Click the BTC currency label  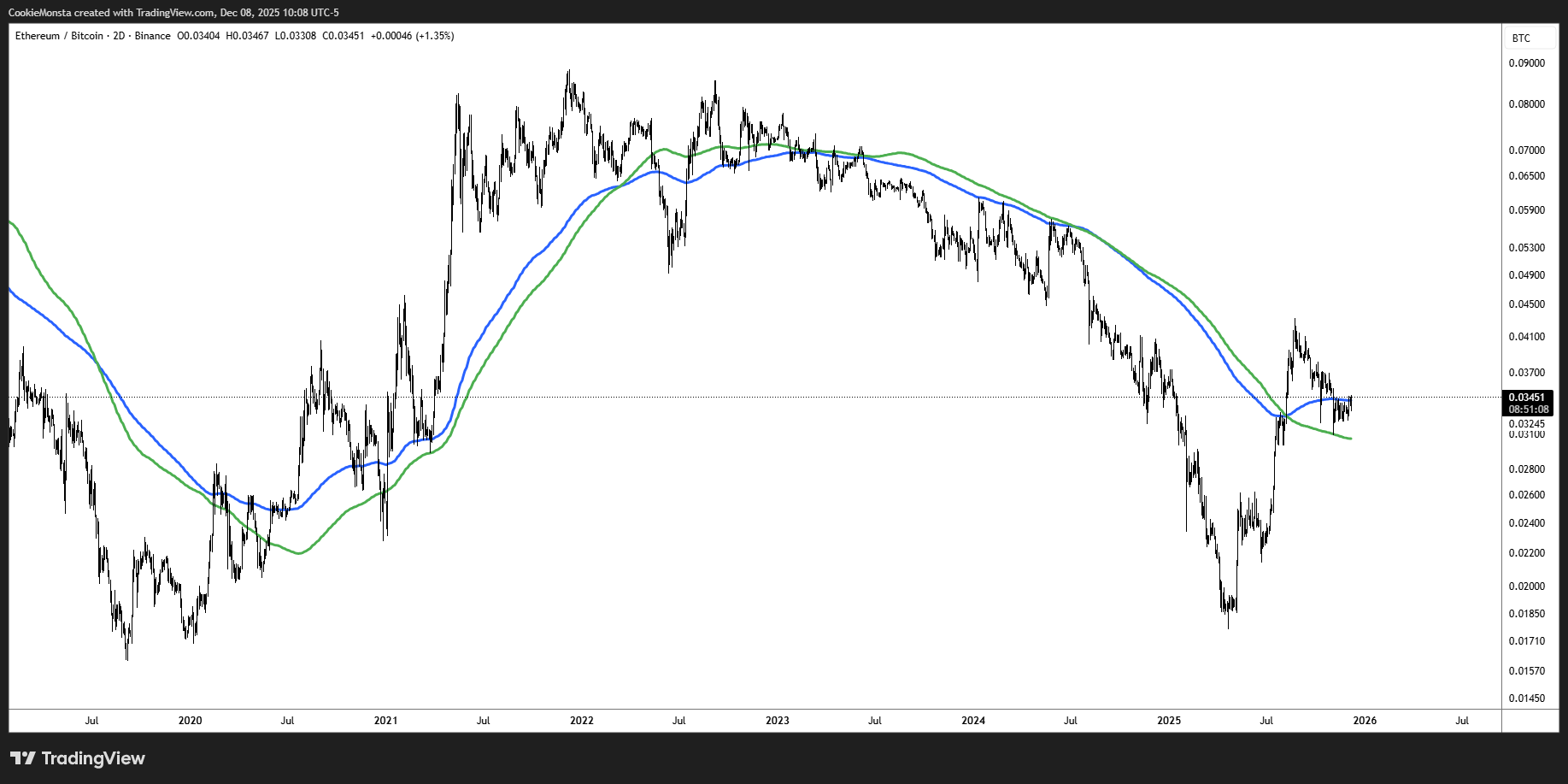1521,38
